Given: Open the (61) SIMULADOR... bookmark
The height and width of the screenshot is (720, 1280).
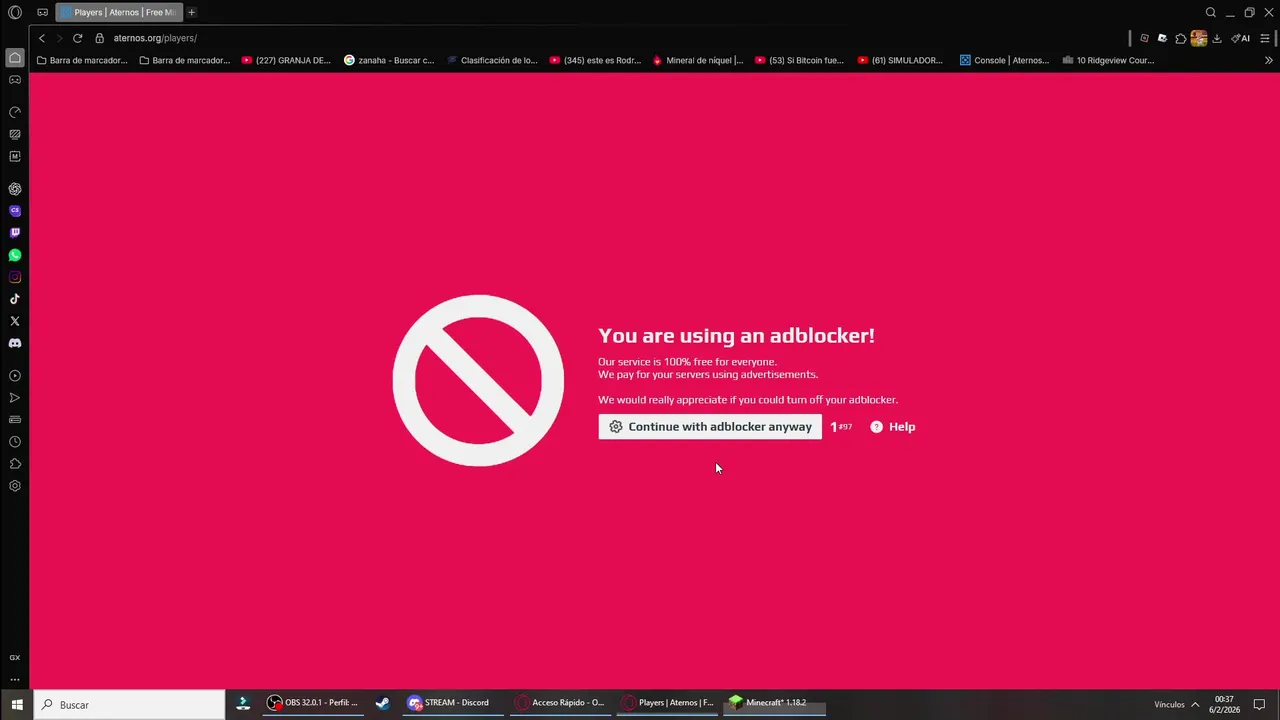Looking at the screenshot, I should coord(902,60).
